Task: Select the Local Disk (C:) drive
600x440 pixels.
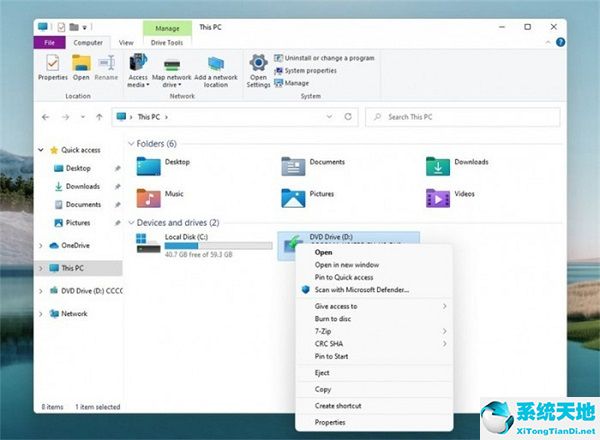Action: (204, 245)
